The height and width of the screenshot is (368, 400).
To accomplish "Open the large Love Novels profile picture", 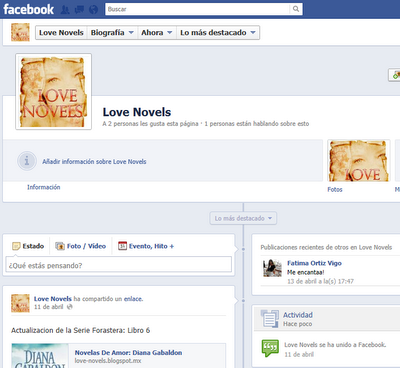I will tap(53, 91).
